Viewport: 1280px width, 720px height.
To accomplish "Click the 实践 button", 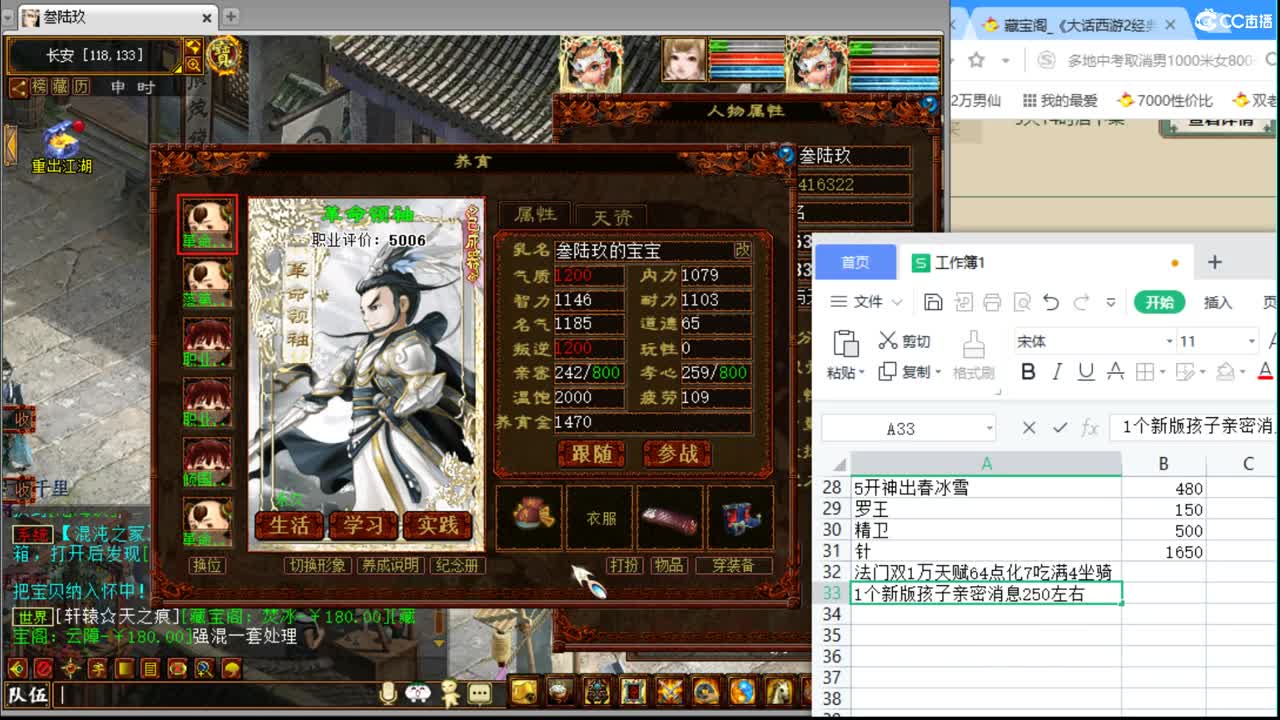I will 437,526.
